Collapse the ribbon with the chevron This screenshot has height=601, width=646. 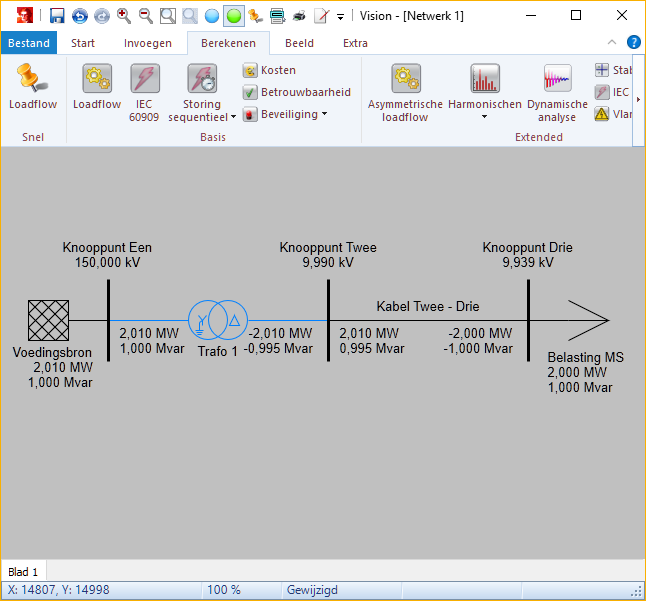613,43
